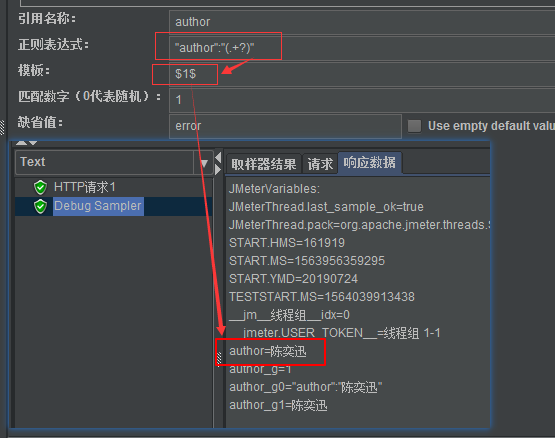Viewport: 555px width, 438px height.
Task: Toggle the Use empty default value checkbox
Action: [x=414, y=126]
